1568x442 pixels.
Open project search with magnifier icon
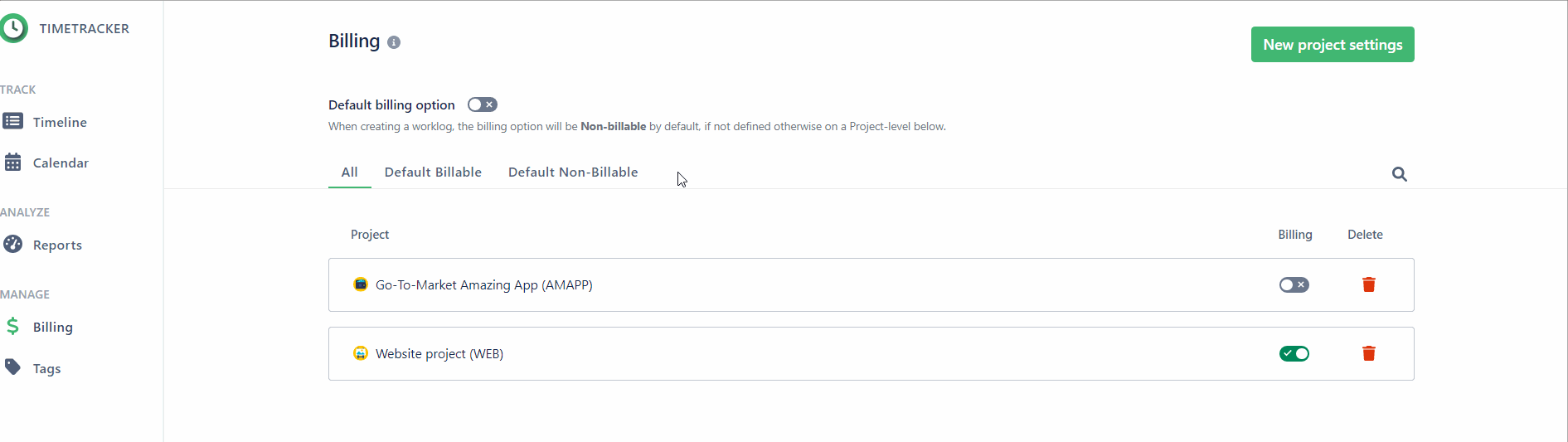tap(1399, 174)
